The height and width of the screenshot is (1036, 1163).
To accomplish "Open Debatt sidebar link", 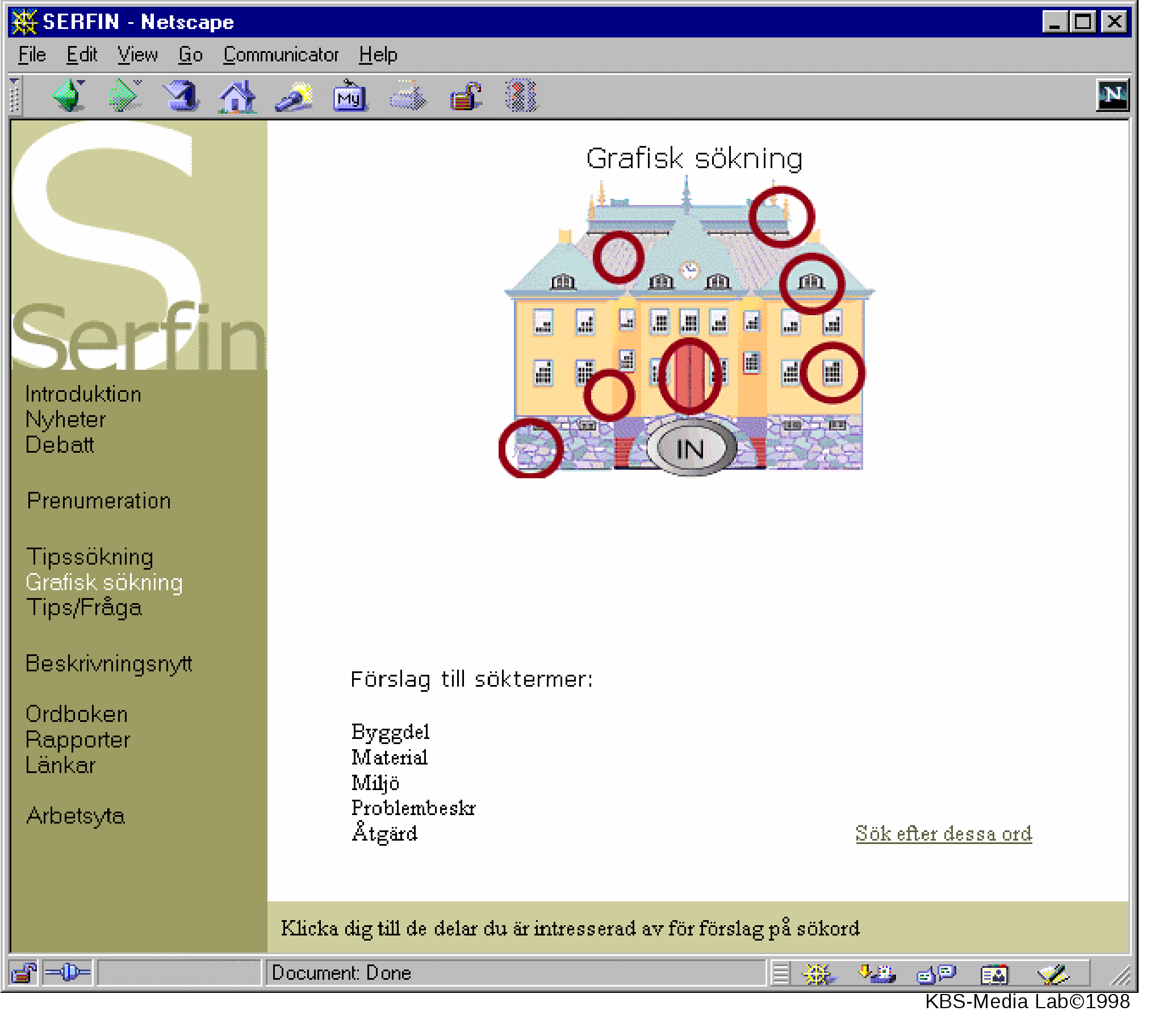I will pos(60,445).
